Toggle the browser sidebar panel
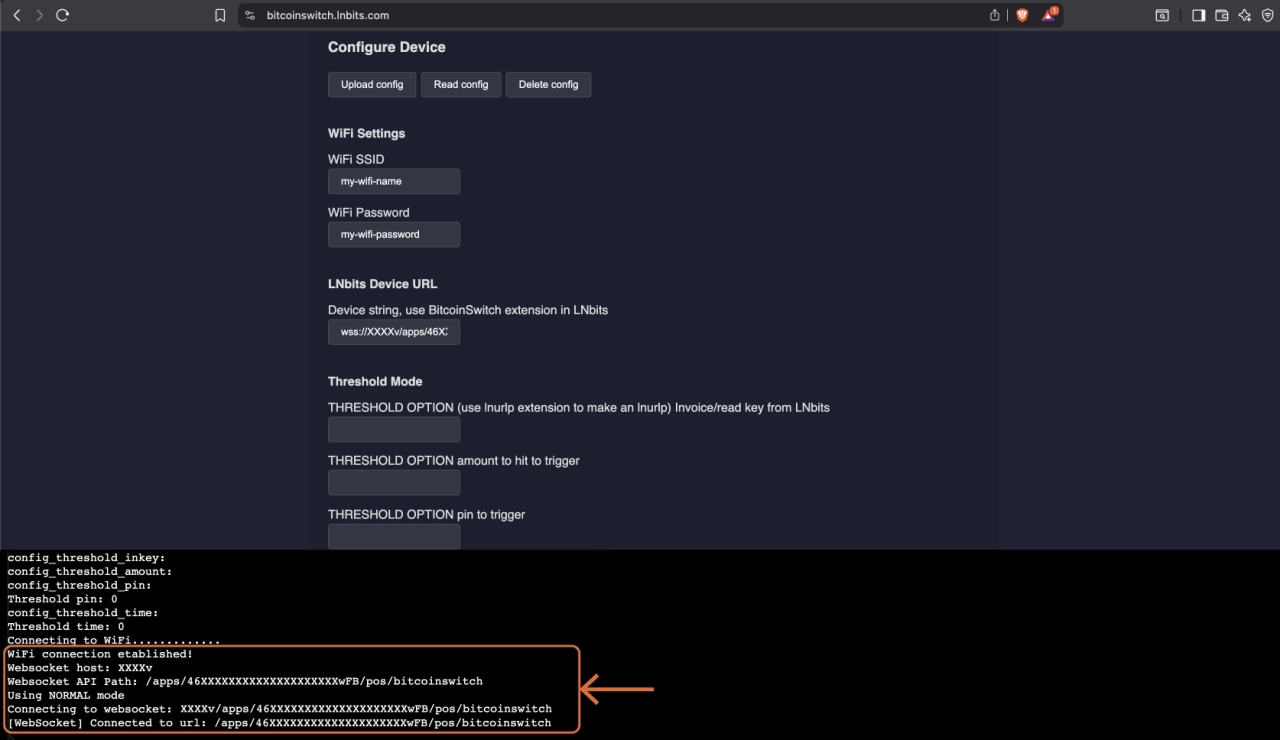 (x=1198, y=15)
